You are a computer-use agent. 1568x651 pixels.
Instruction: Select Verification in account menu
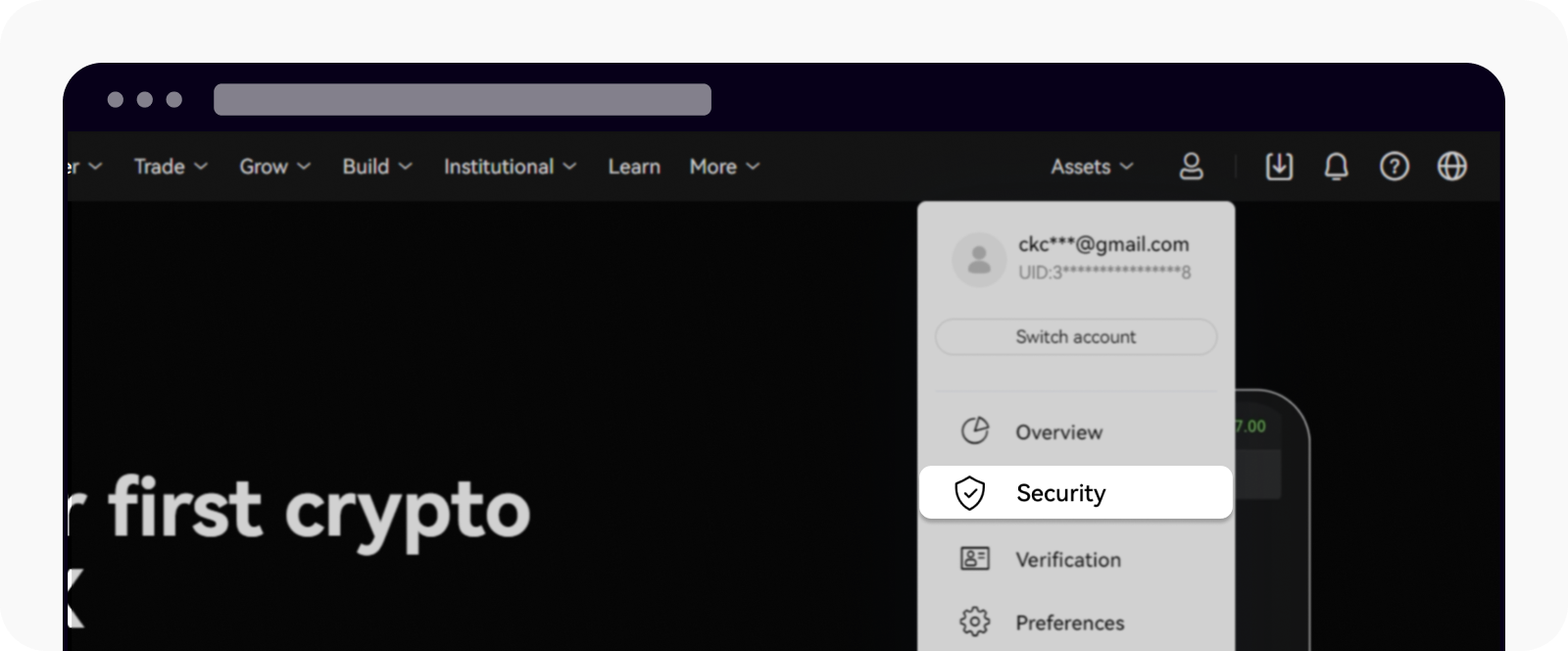[x=1075, y=560]
